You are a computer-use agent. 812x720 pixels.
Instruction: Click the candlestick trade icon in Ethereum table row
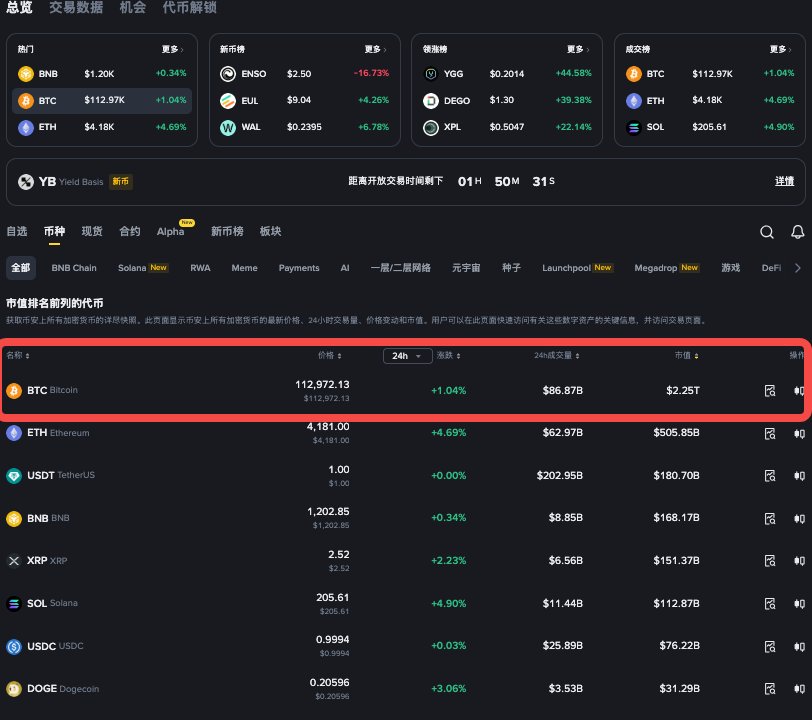tap(799, 434)
